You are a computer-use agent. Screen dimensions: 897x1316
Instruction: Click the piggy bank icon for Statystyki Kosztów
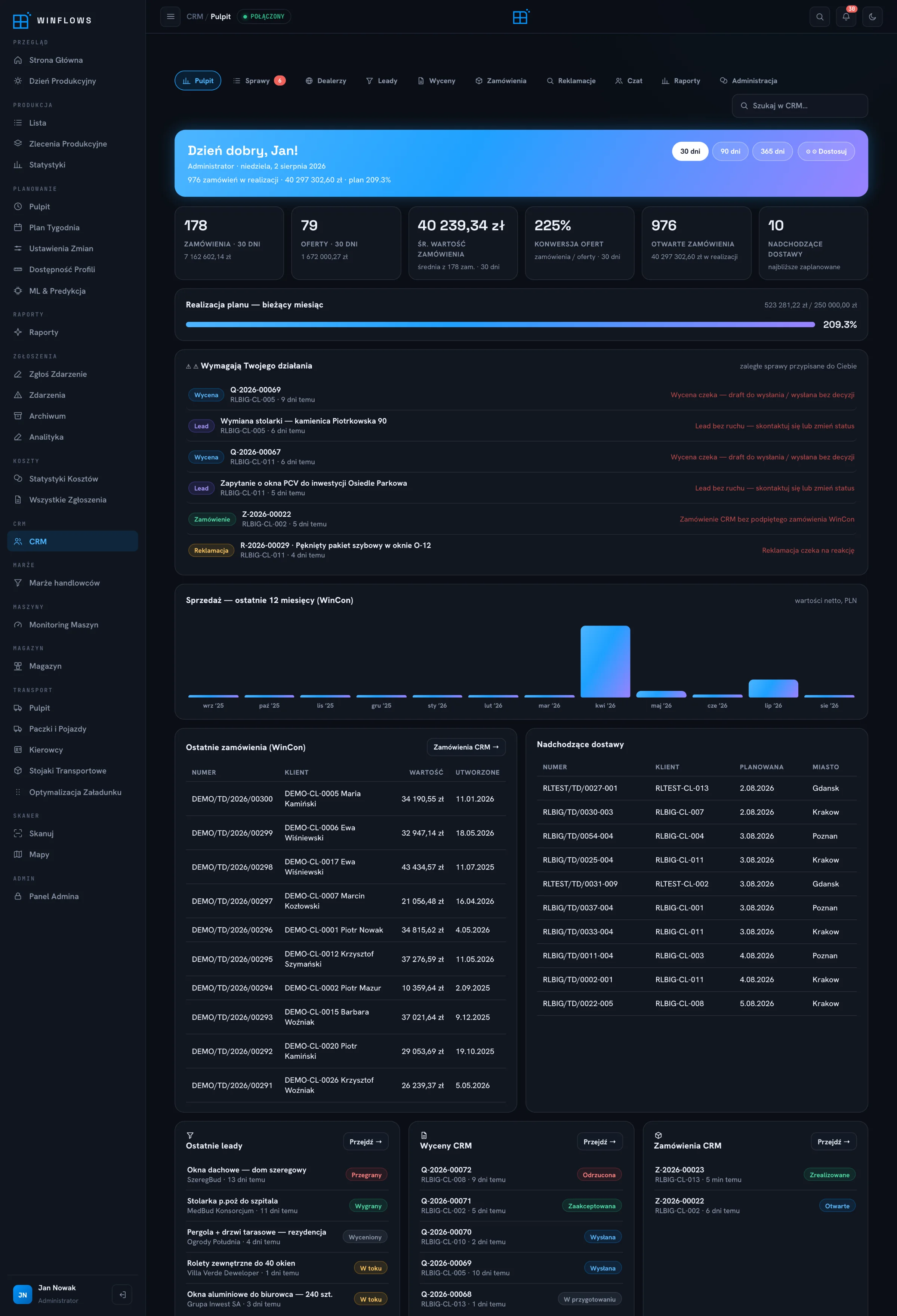[x=18, y=479]
